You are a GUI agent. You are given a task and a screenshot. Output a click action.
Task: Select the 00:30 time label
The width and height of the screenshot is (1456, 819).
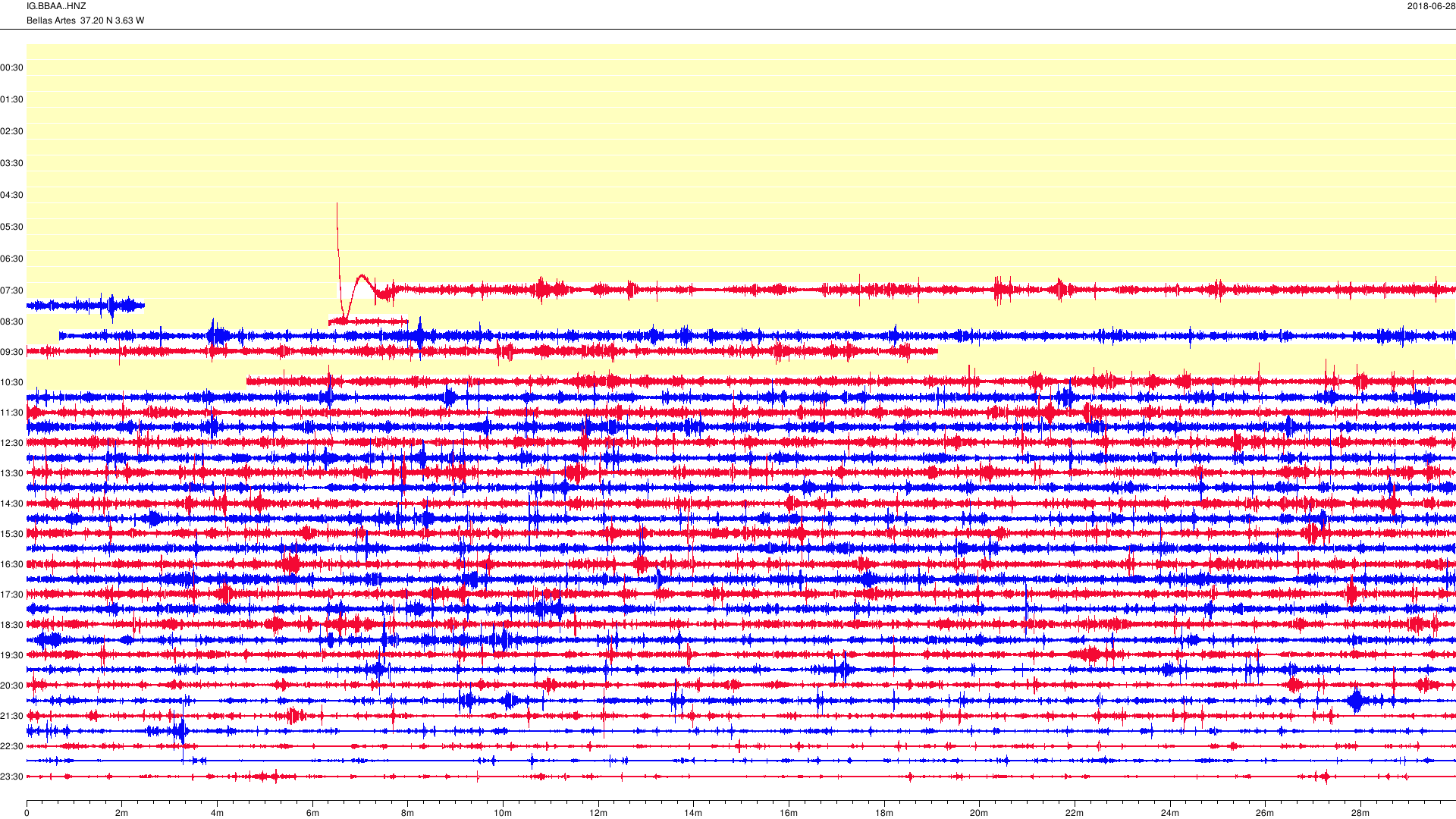pos(11,67)
